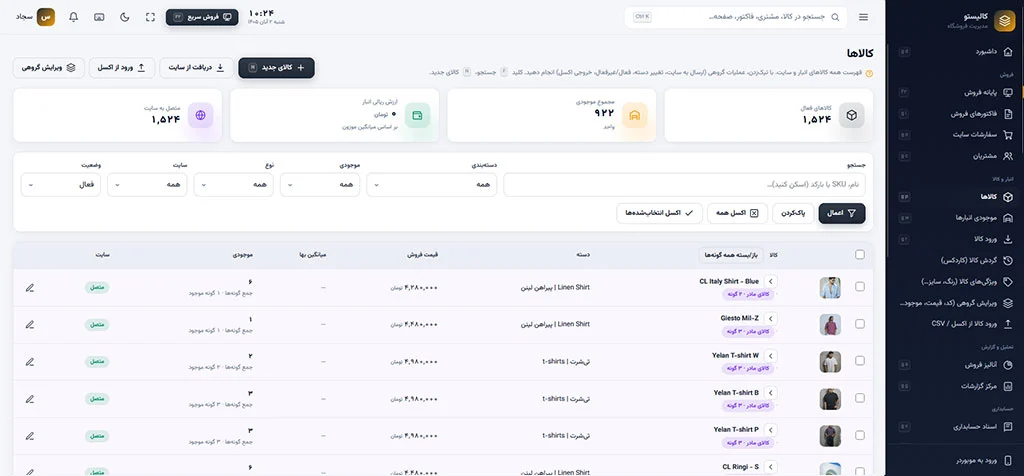This screenshot has height=476, width=1024.
Task: Open آنالیز فروش in the sidebar
Action: click(955, 364)
